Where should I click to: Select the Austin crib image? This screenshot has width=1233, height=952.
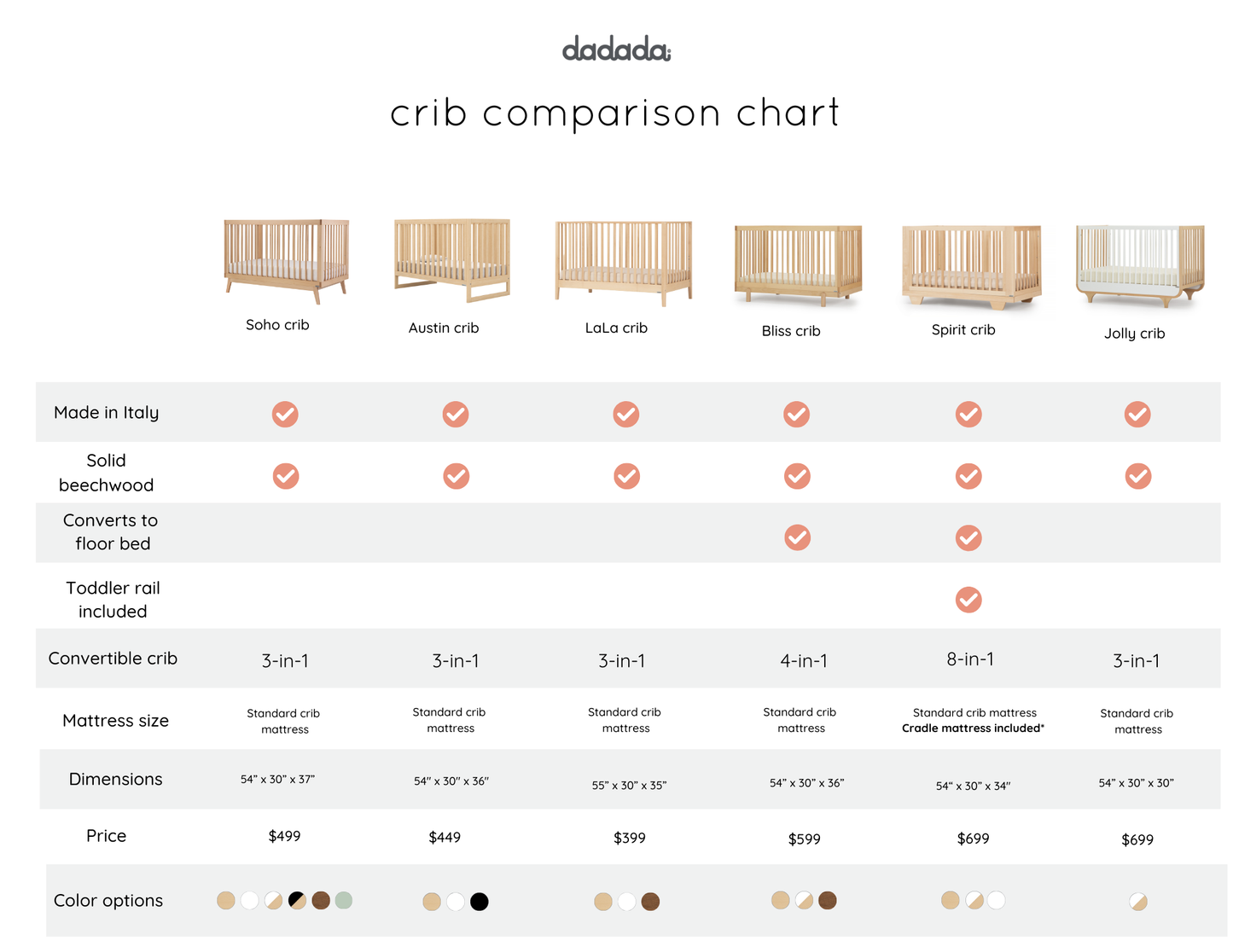coord(452,260)
